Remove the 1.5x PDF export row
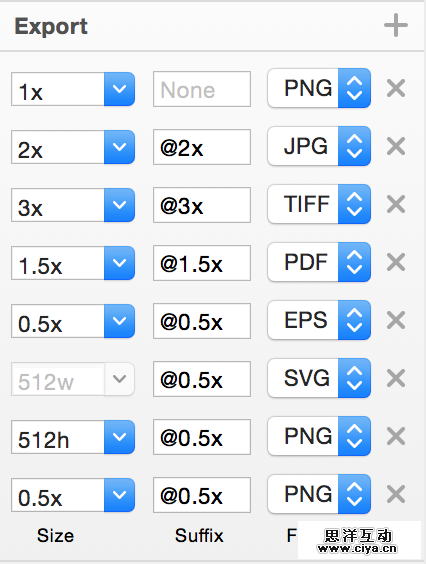 click(x=396, y=262)
